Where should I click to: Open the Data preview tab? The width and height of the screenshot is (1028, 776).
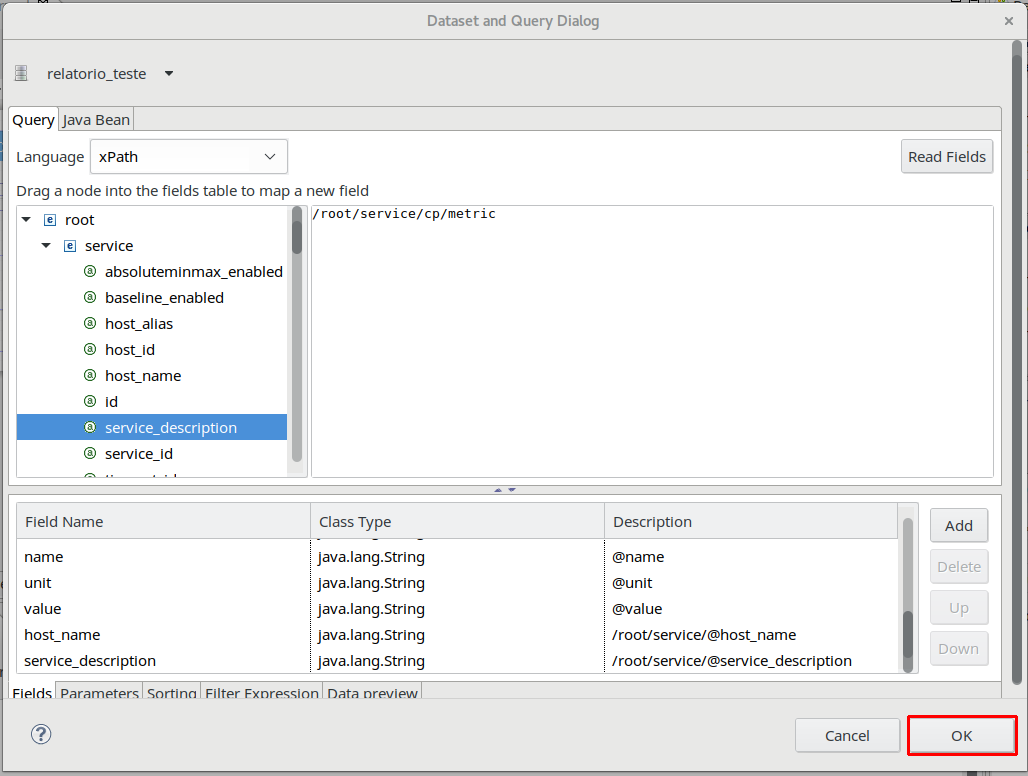372,693
